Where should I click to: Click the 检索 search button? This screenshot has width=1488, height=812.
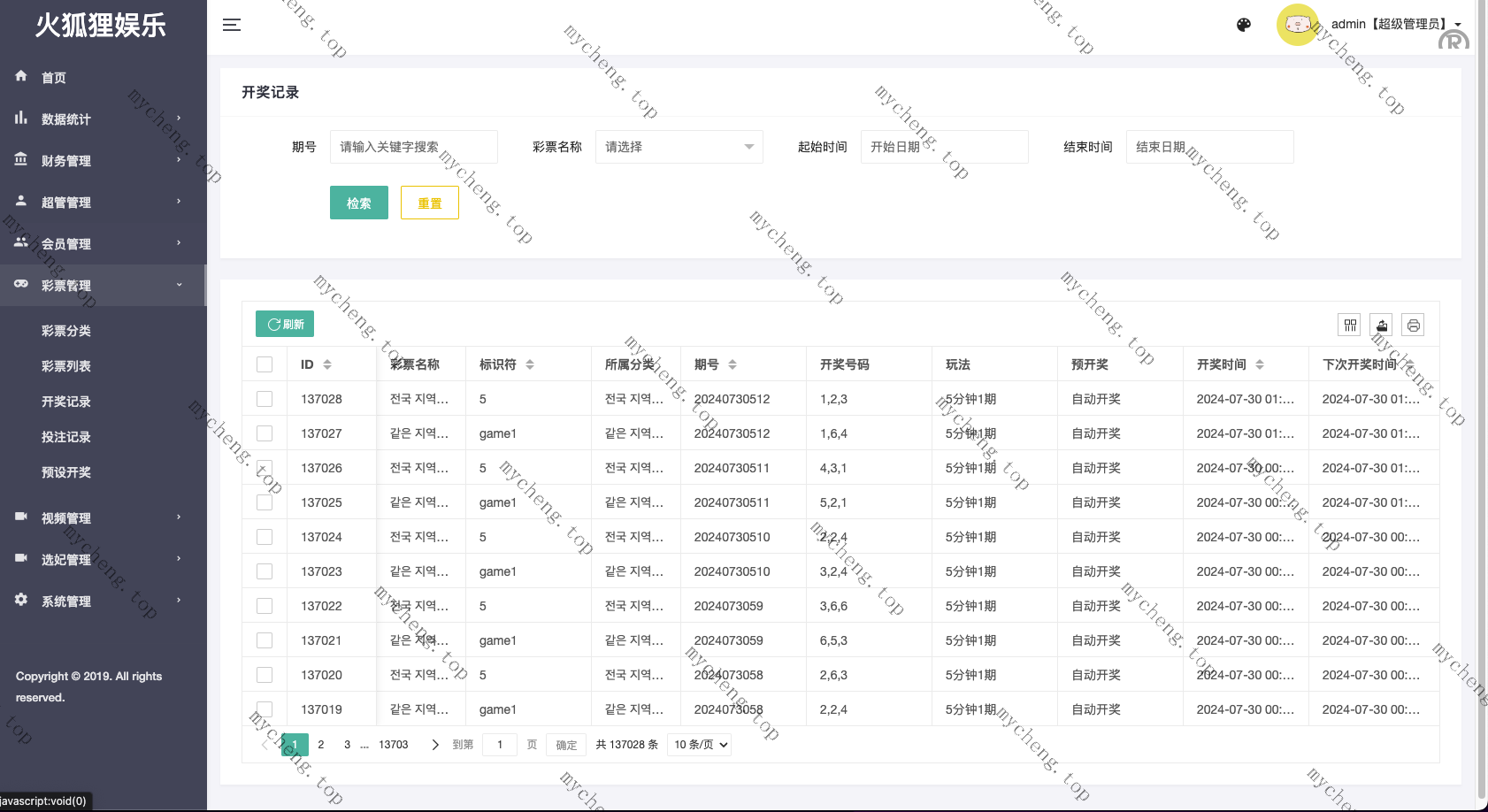coord(358,203)
